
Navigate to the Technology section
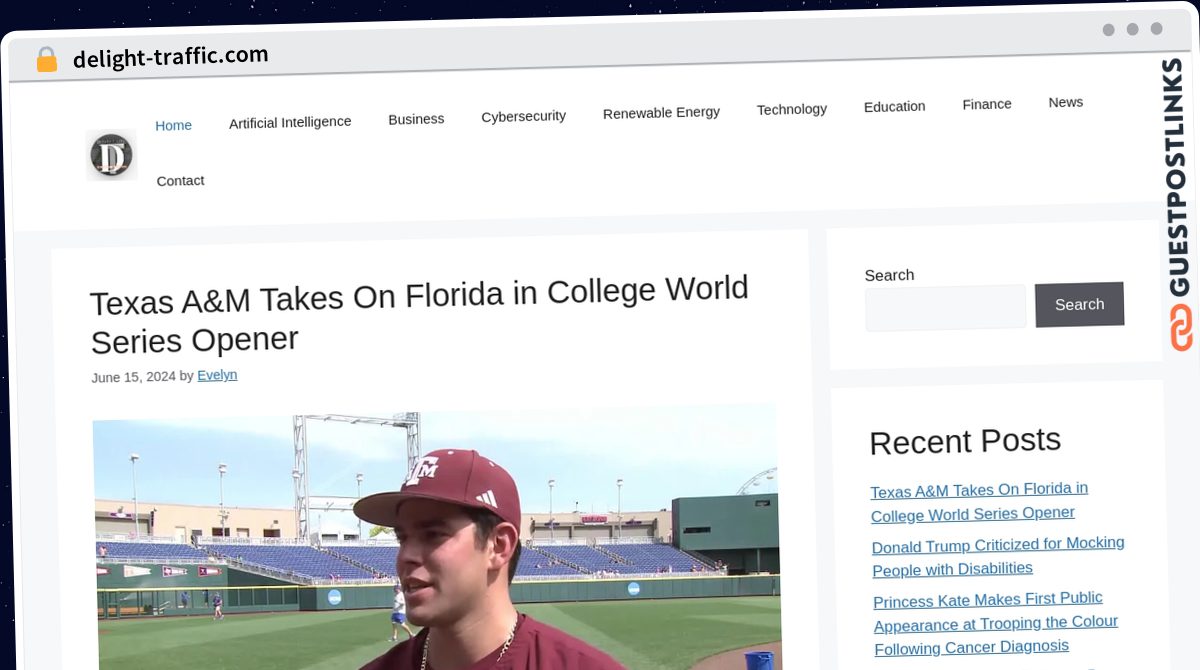792,109
